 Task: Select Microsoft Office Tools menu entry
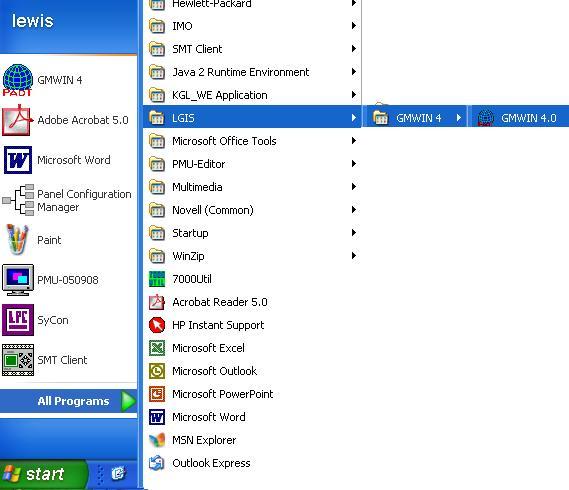pyautogui.click(x=252, y=141)
